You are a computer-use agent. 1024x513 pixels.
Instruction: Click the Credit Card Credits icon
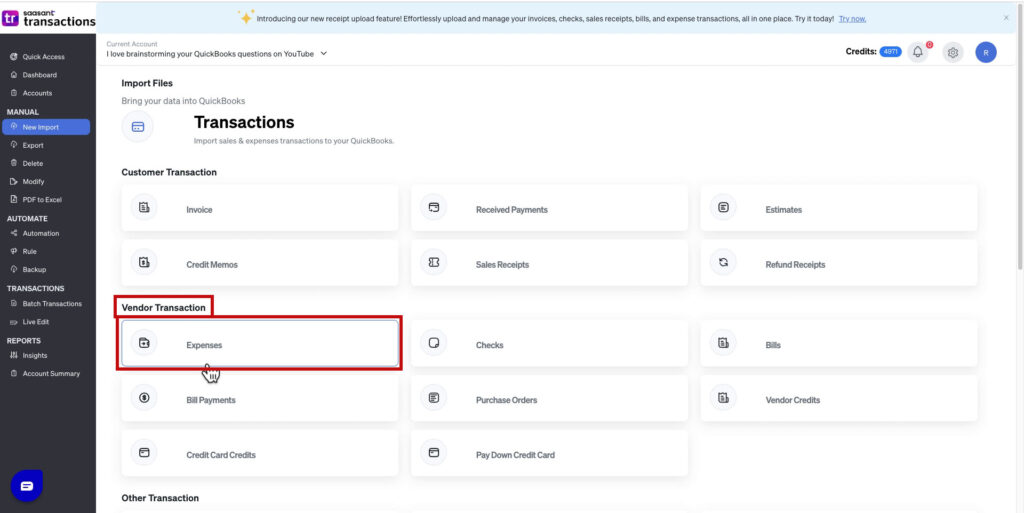[144, 452]
